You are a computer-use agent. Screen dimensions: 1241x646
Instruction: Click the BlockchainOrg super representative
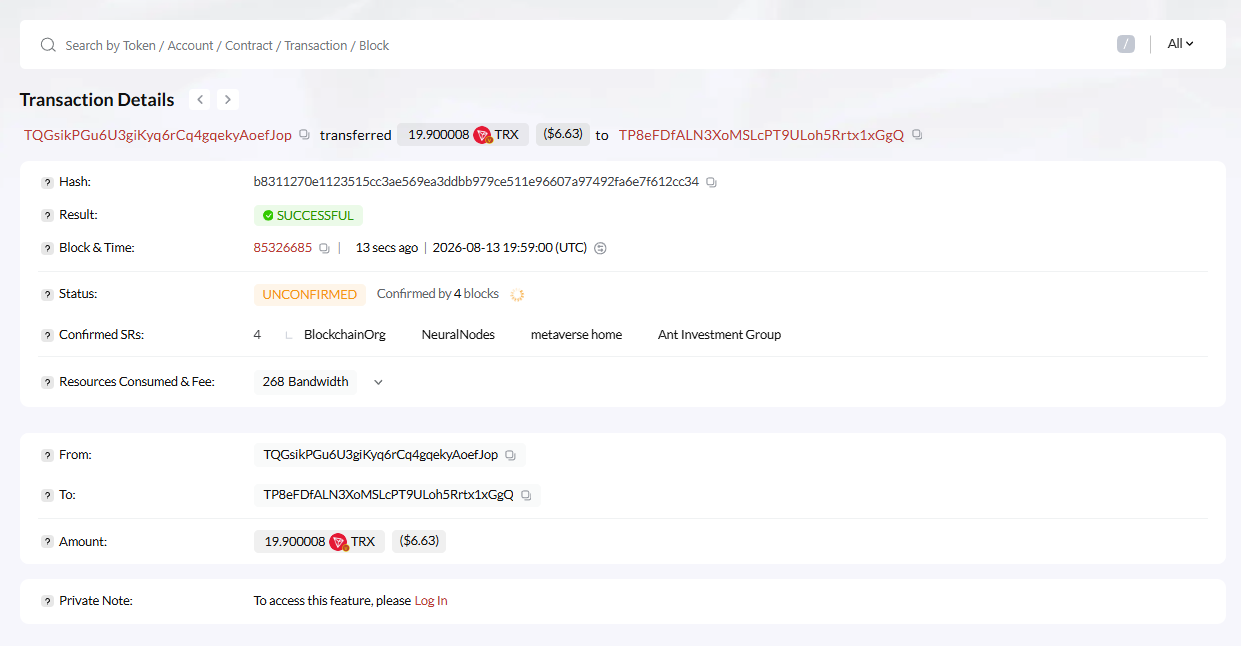[345, 335]
